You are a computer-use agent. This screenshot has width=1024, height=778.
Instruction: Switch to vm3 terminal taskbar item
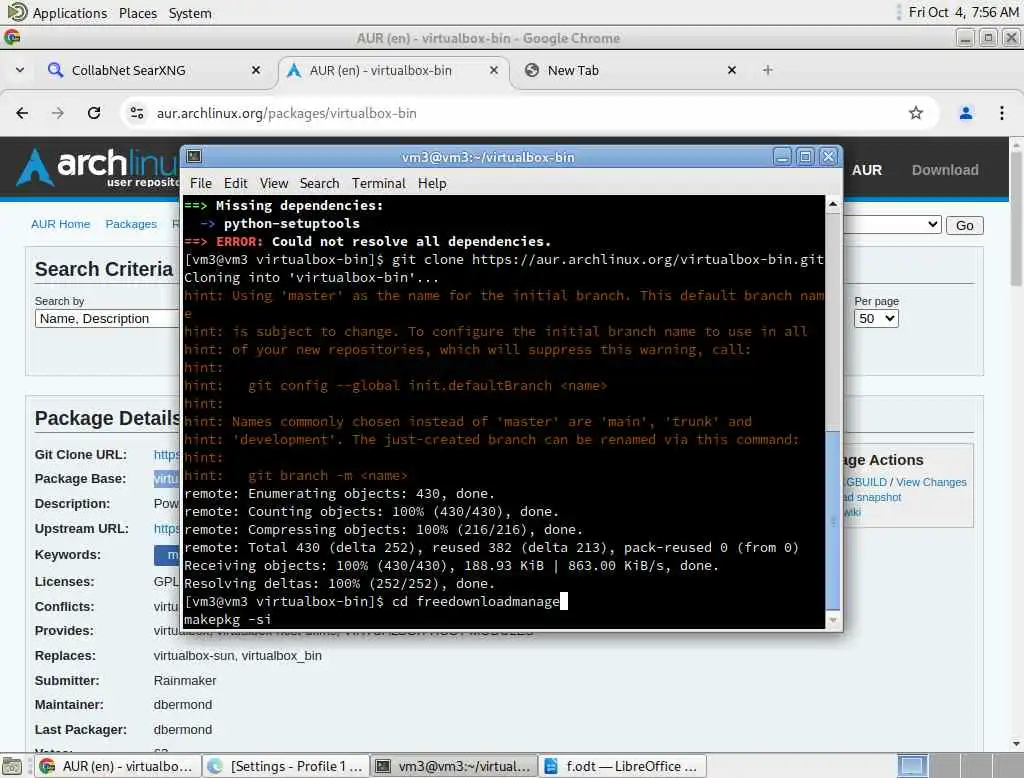454,766
